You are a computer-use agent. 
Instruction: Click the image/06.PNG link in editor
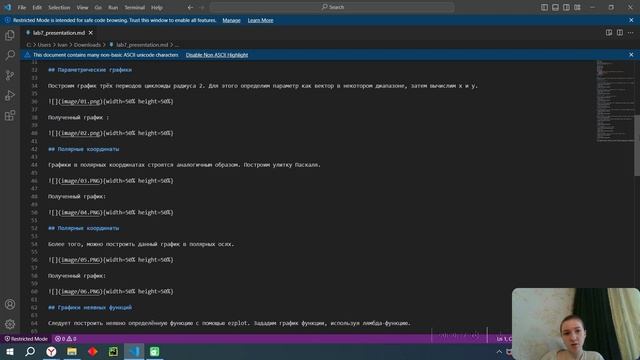click(81, 291)
